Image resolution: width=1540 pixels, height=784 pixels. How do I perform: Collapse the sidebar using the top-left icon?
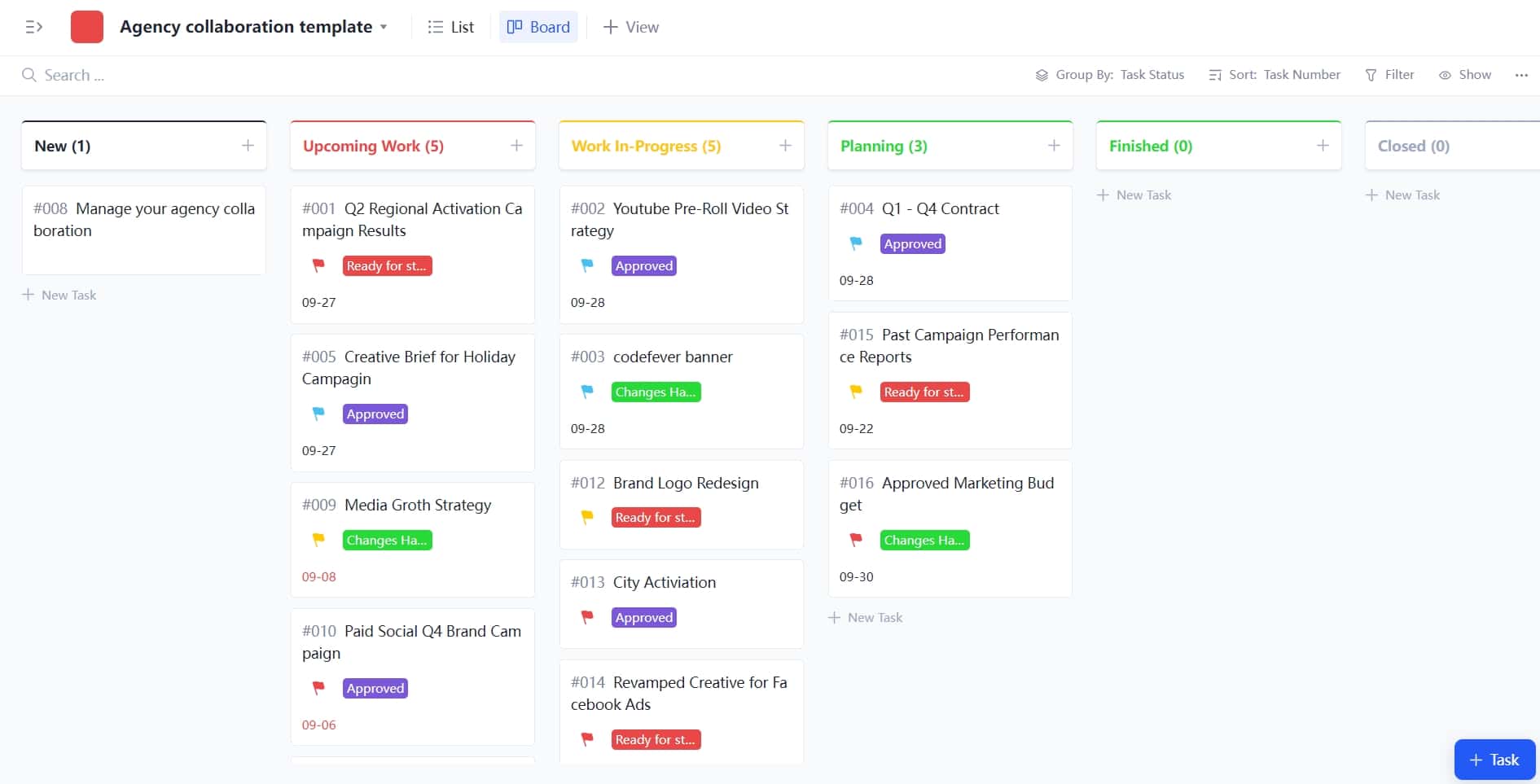pyautogui.click(x=34, y=26)
